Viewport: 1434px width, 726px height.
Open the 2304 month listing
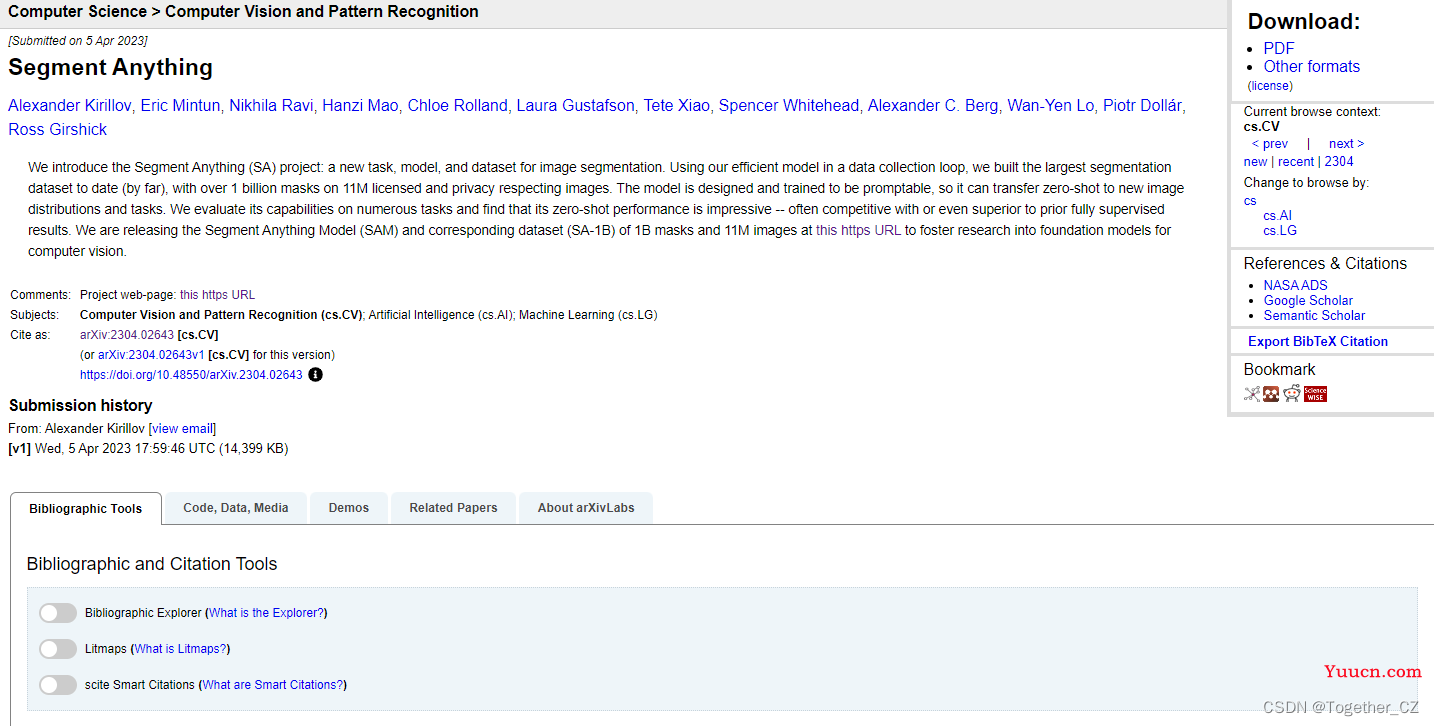click(1339, 162)
